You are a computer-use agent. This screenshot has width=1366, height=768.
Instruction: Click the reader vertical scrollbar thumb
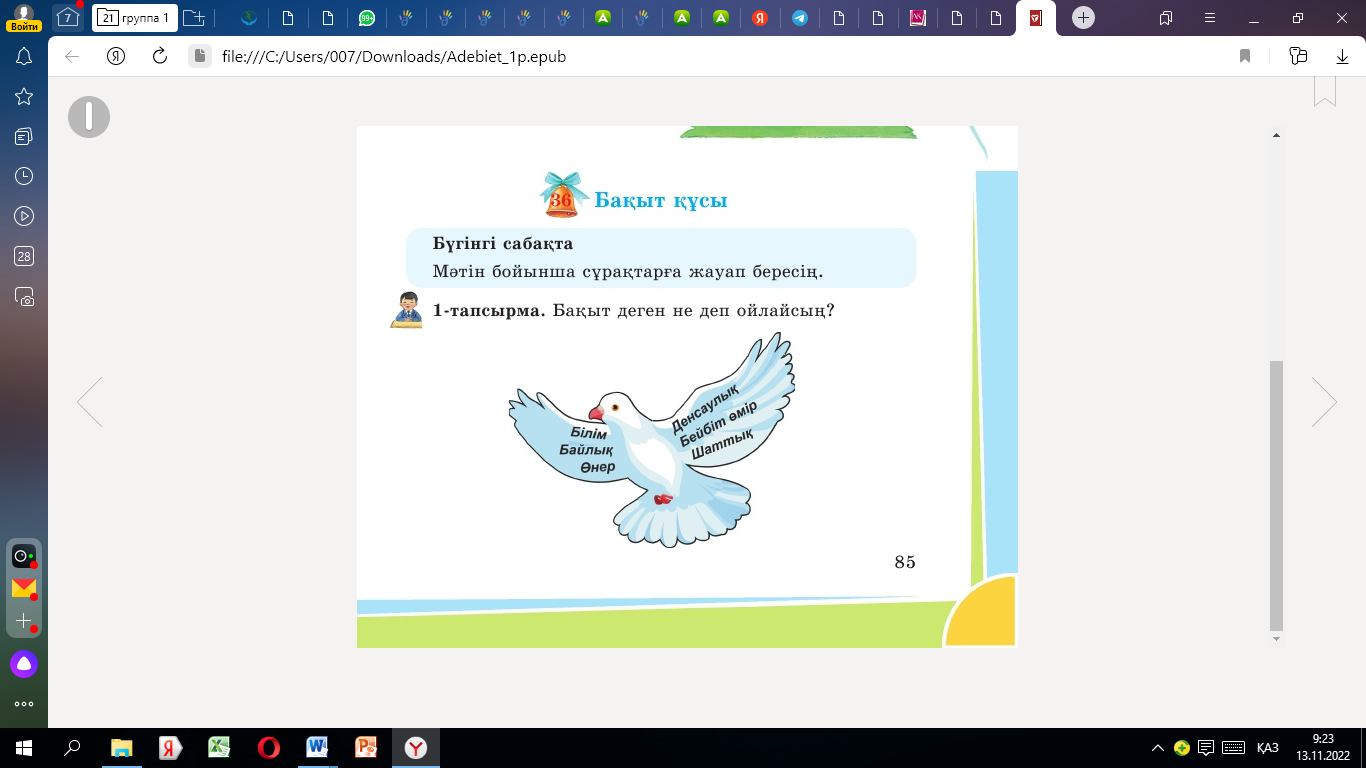pyautogui.click(x=1276, y=494)
